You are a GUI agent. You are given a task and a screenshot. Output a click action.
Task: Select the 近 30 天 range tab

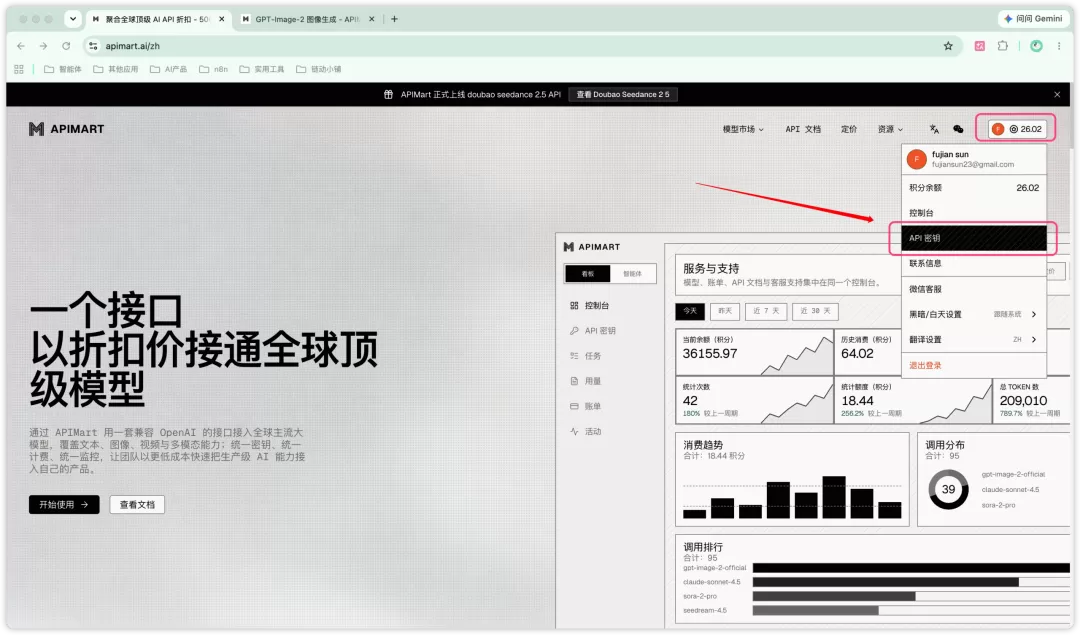click(x=816, y=311)
